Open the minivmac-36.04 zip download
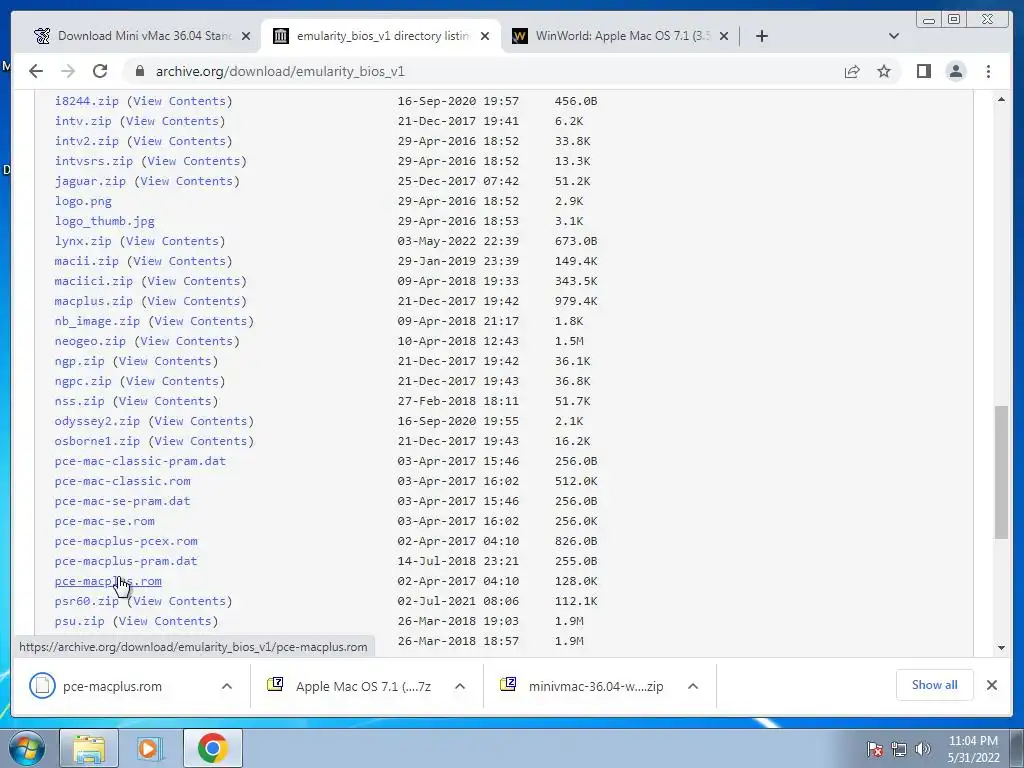 596,686
